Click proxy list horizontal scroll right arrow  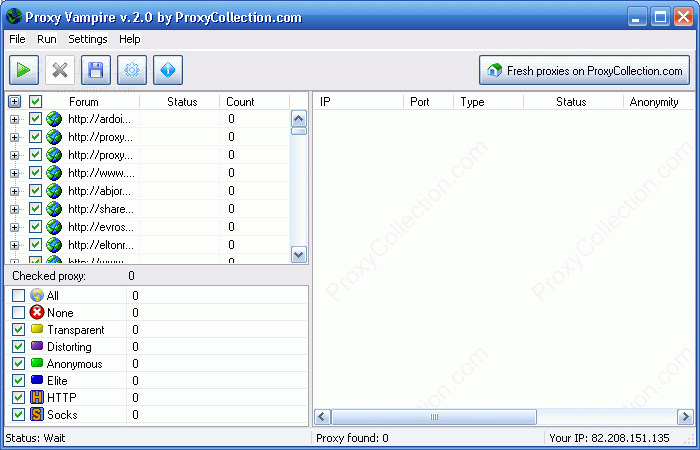685,417
